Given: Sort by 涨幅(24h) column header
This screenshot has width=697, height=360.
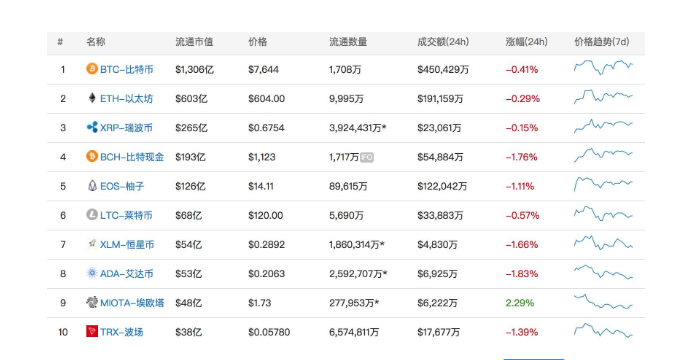Looking at the screenshot, I should (526, 42).
